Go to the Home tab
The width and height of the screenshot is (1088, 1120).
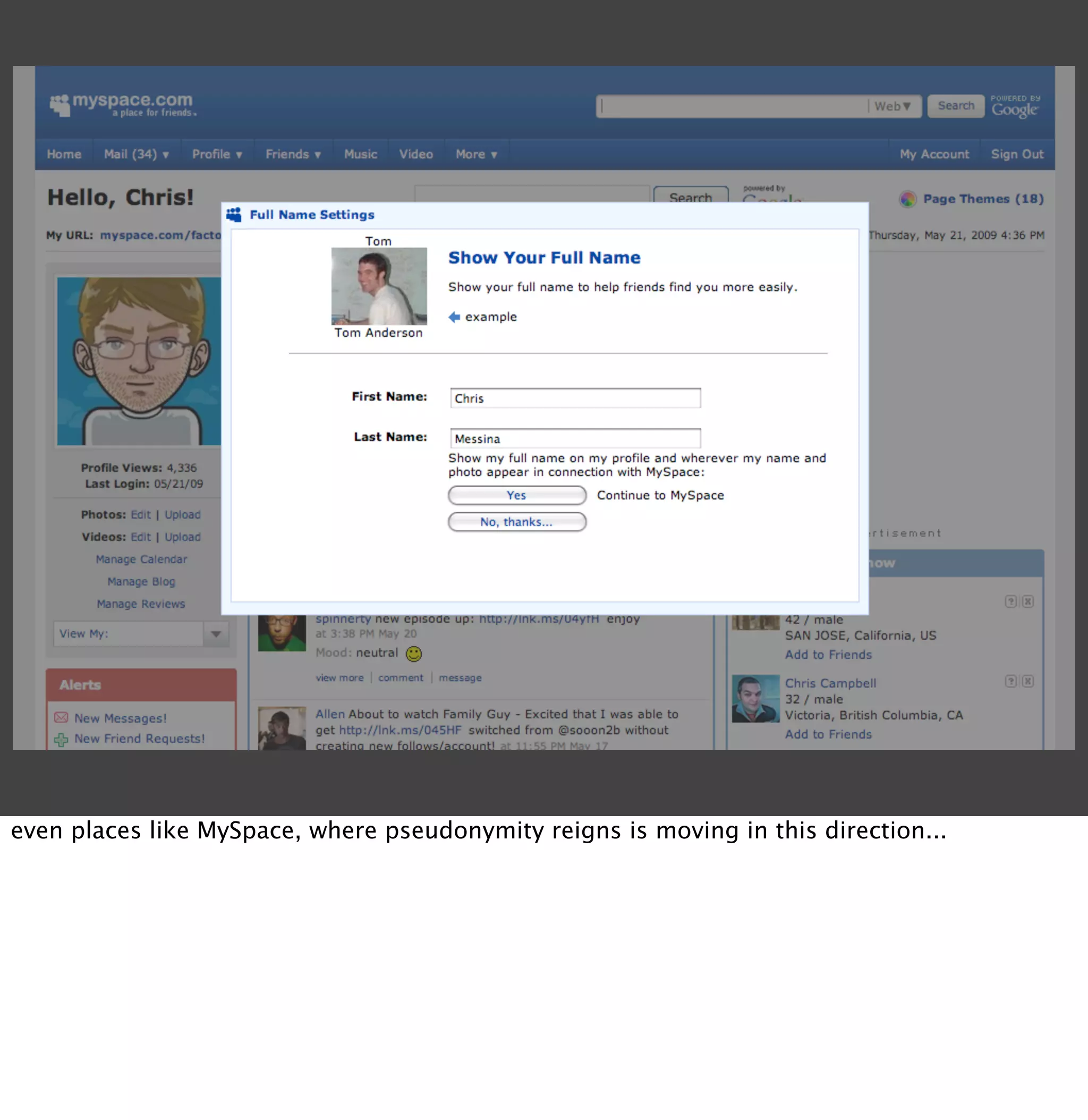tap(64, 154)
